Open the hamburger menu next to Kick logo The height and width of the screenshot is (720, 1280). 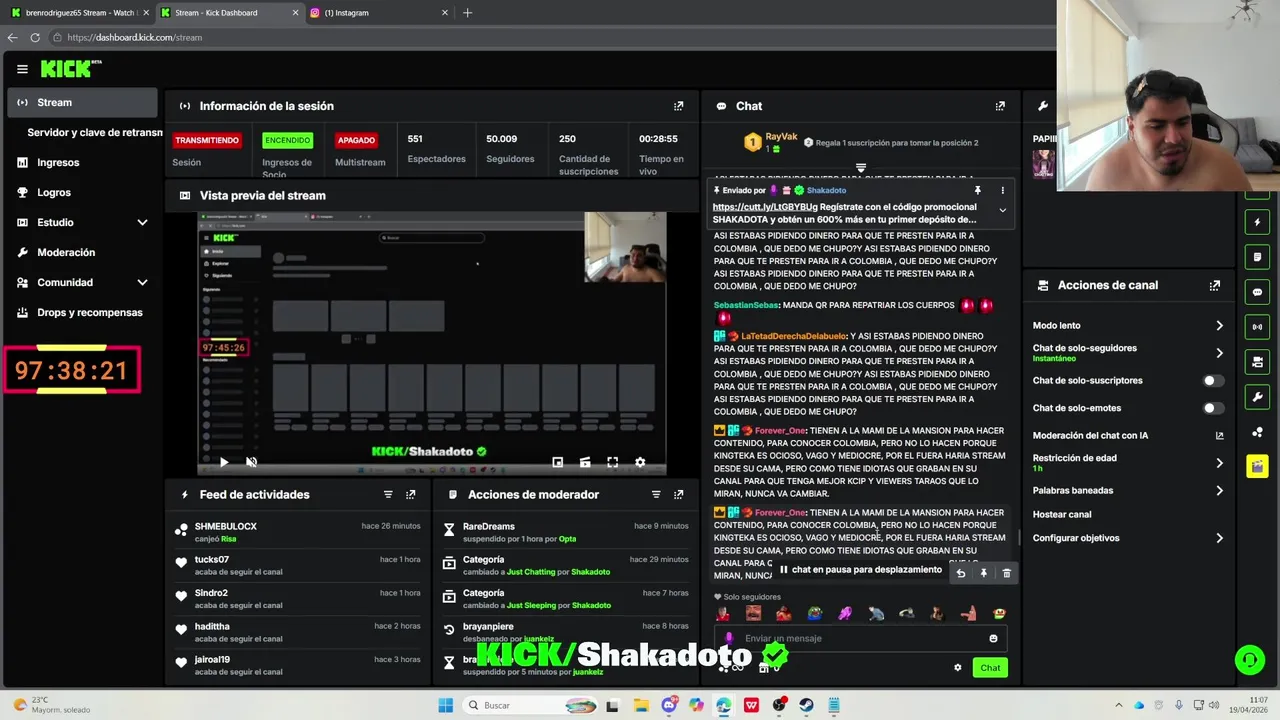point(22,69)
